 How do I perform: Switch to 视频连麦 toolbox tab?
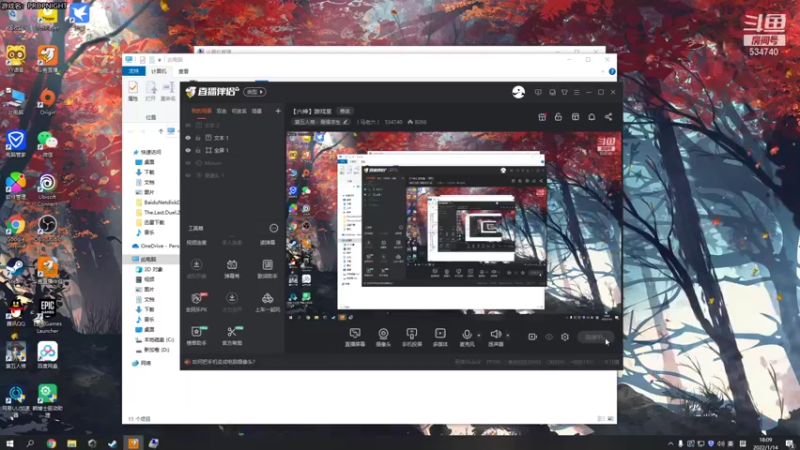196,242
